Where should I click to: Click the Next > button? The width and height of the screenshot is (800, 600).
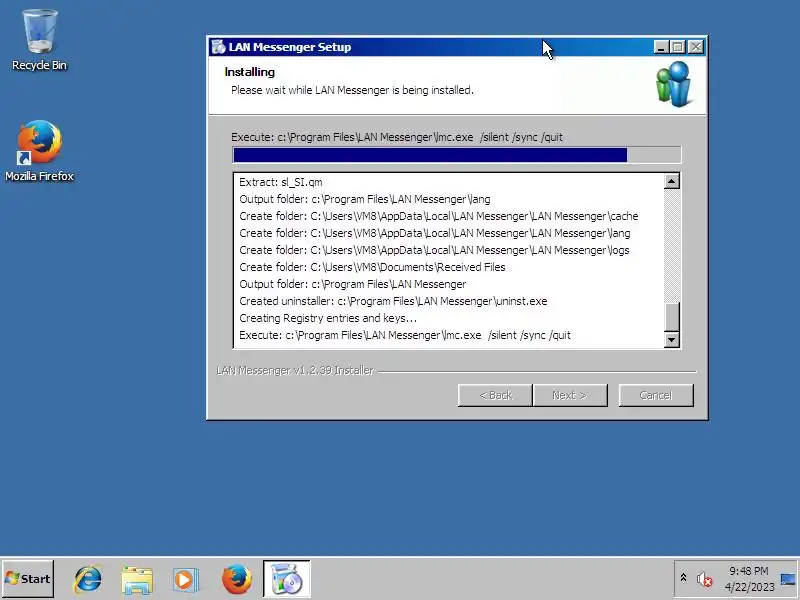[570, 395]
